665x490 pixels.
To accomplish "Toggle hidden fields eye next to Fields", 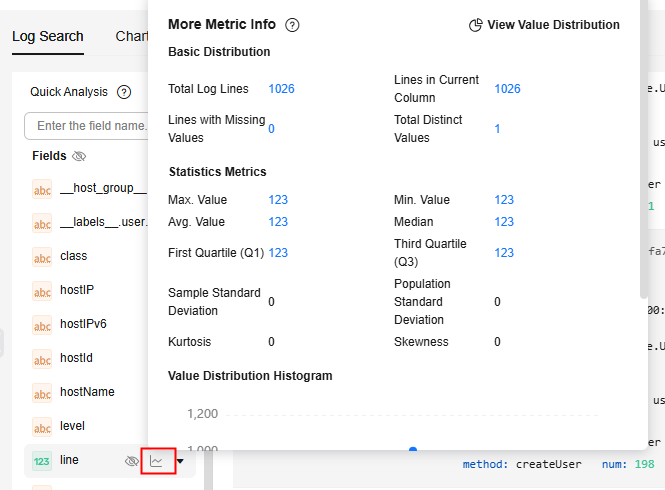I will point(79,156).
